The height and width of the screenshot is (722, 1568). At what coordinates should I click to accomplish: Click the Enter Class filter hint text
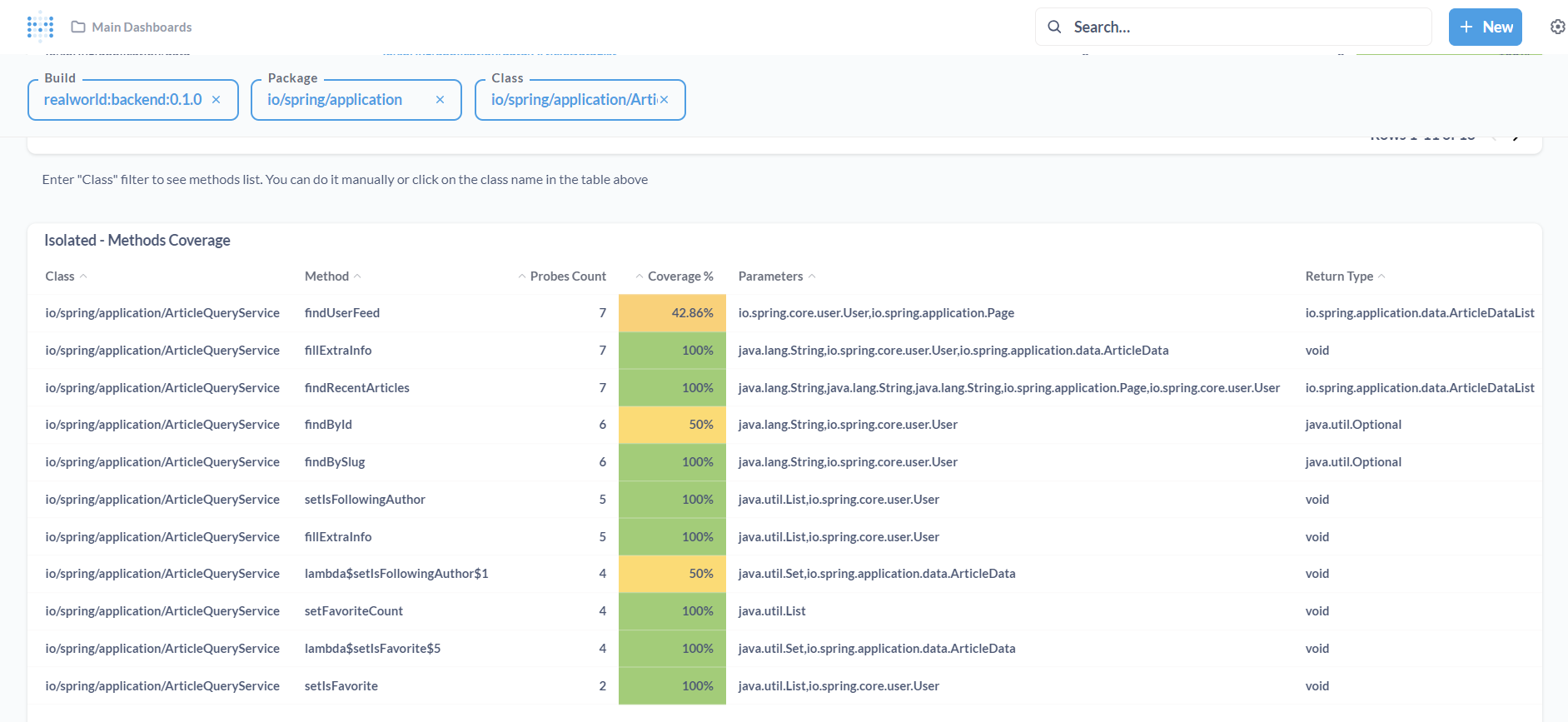coord(345,180)
